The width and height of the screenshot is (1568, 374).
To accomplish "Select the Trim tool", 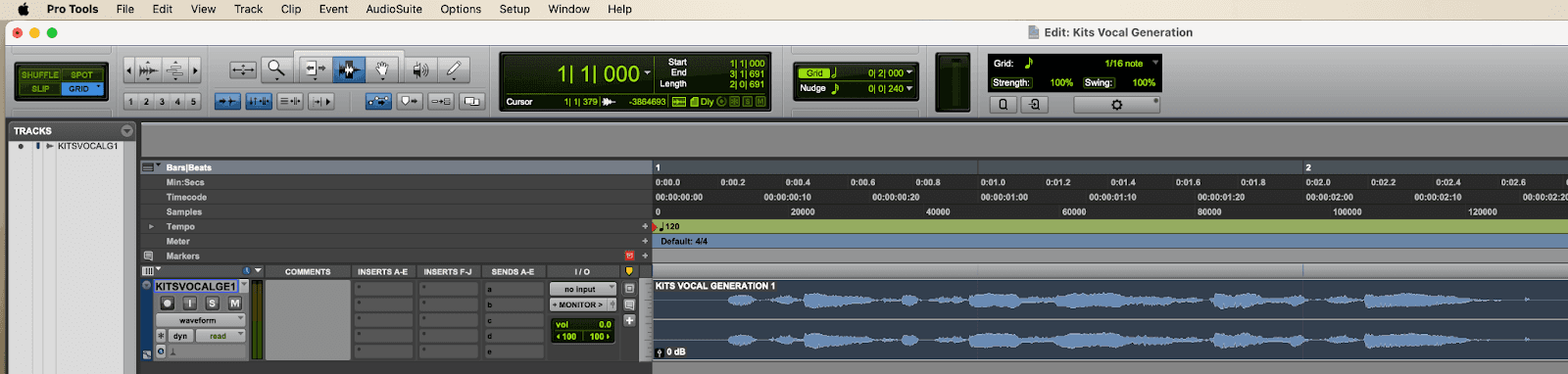I will [315, 70].
